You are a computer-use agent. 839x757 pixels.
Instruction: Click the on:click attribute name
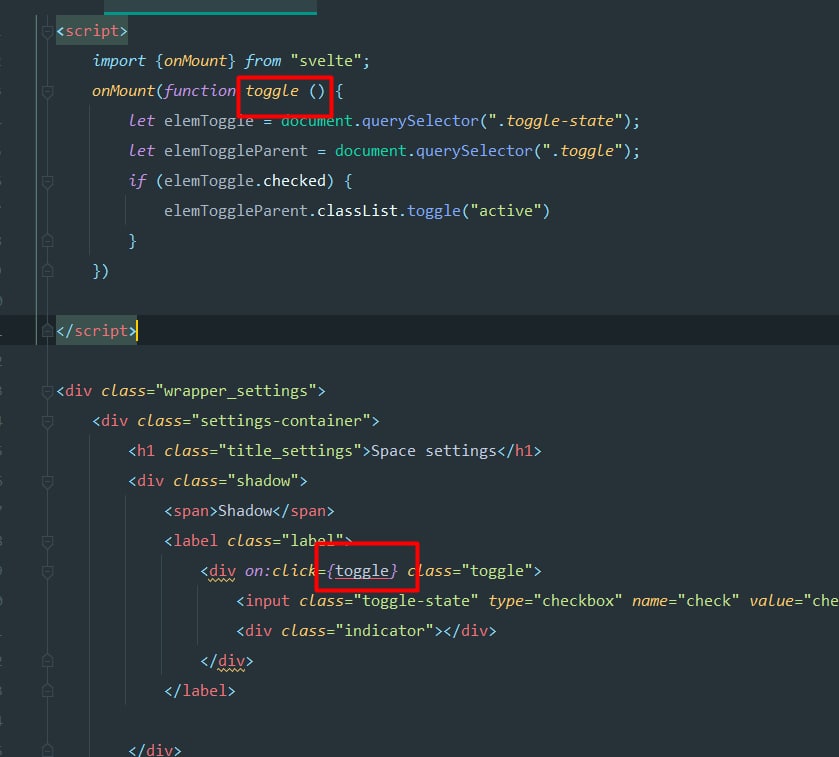pyautogui.click(x=280, y=571)
